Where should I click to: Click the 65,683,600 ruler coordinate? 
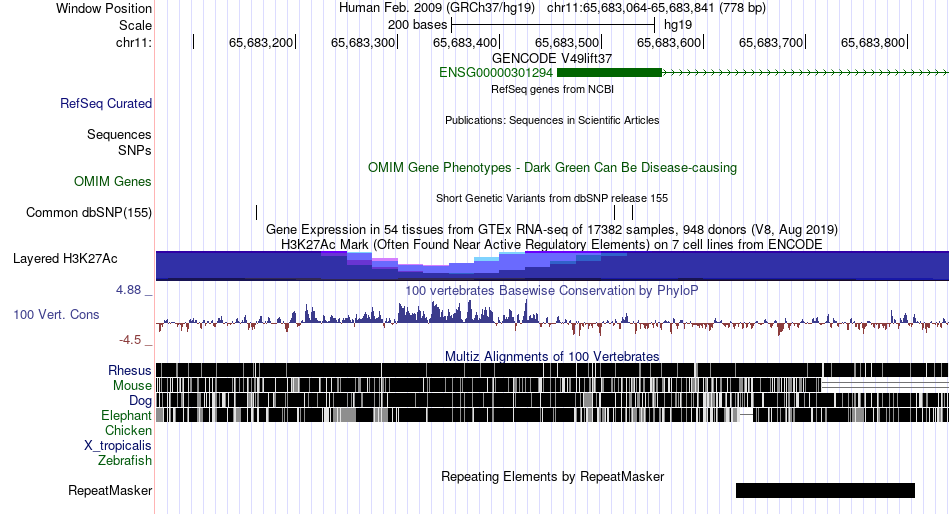[668, 42]
